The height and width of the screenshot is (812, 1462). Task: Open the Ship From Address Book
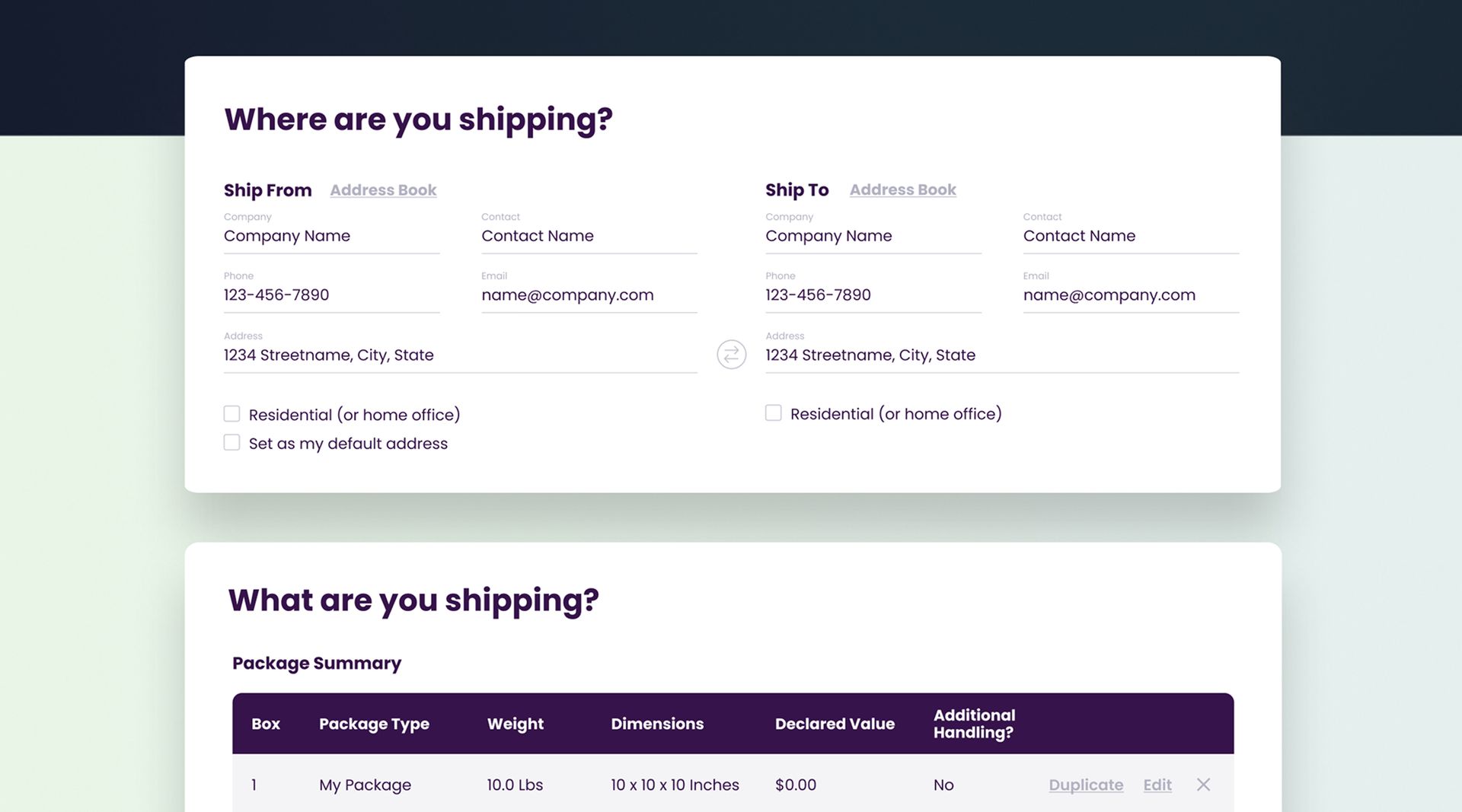383,189
